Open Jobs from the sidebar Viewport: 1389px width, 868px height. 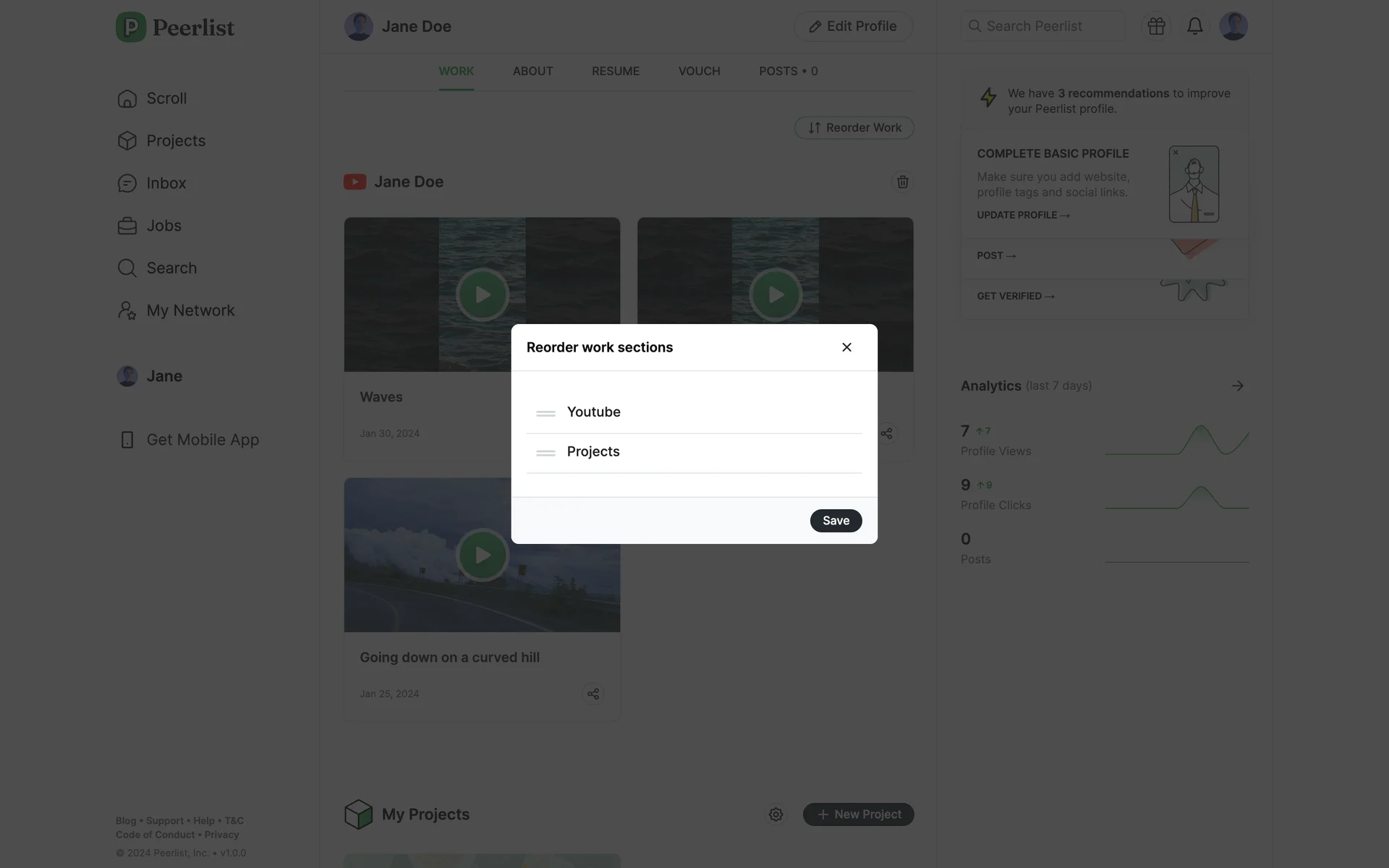coord(163,226)
